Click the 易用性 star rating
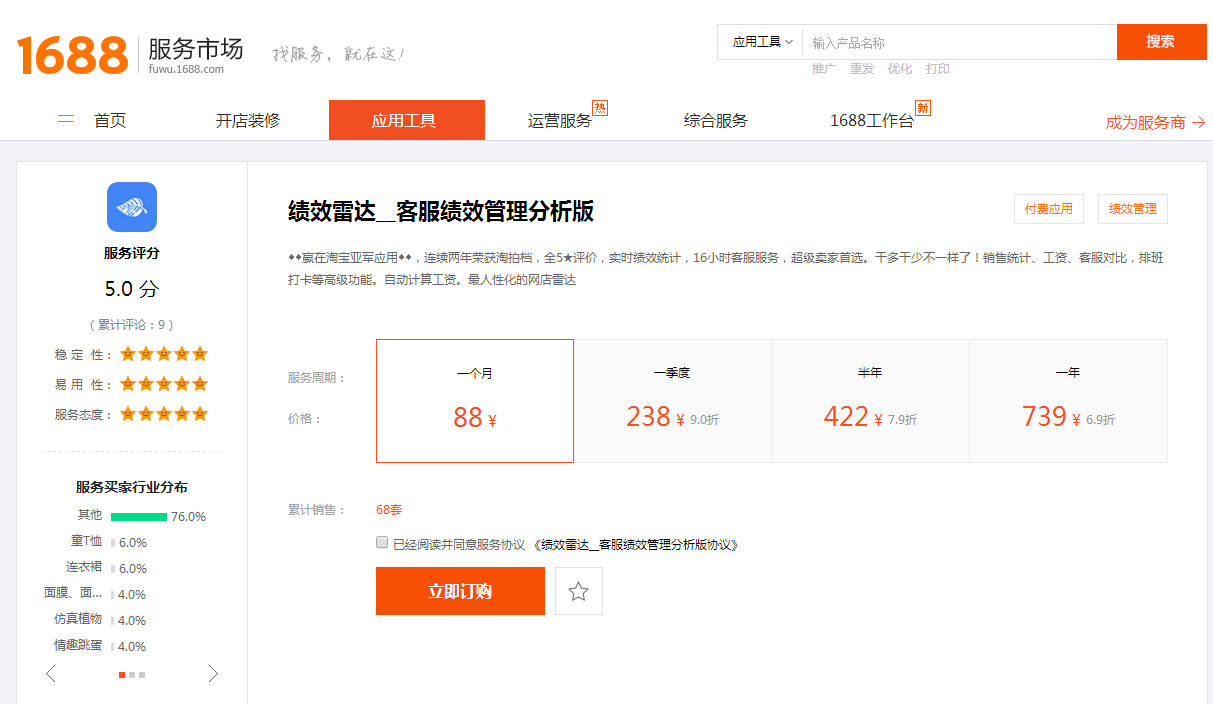1213x704 pixels. 164,384
